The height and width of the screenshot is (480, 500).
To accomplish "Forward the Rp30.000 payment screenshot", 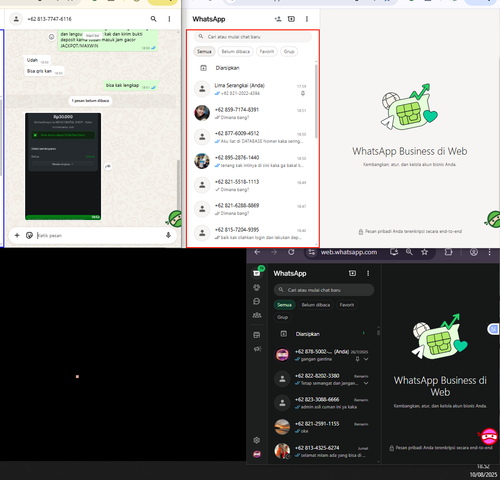I will tap(108, 166).
